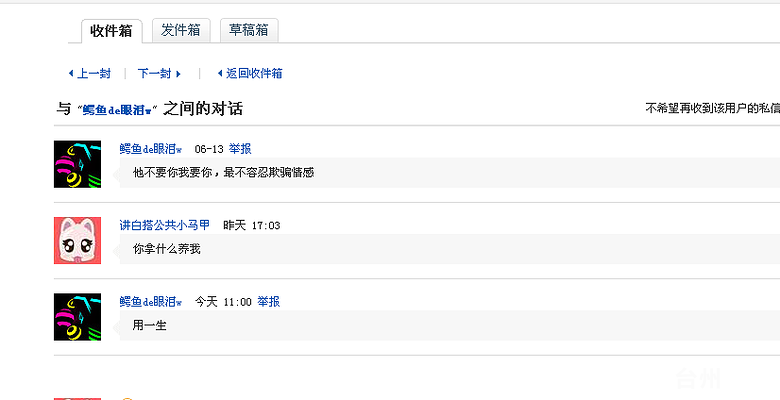Click the left arrow before 上一封
The width and height of the screenshot is (780, 400).
coord(71,73)
